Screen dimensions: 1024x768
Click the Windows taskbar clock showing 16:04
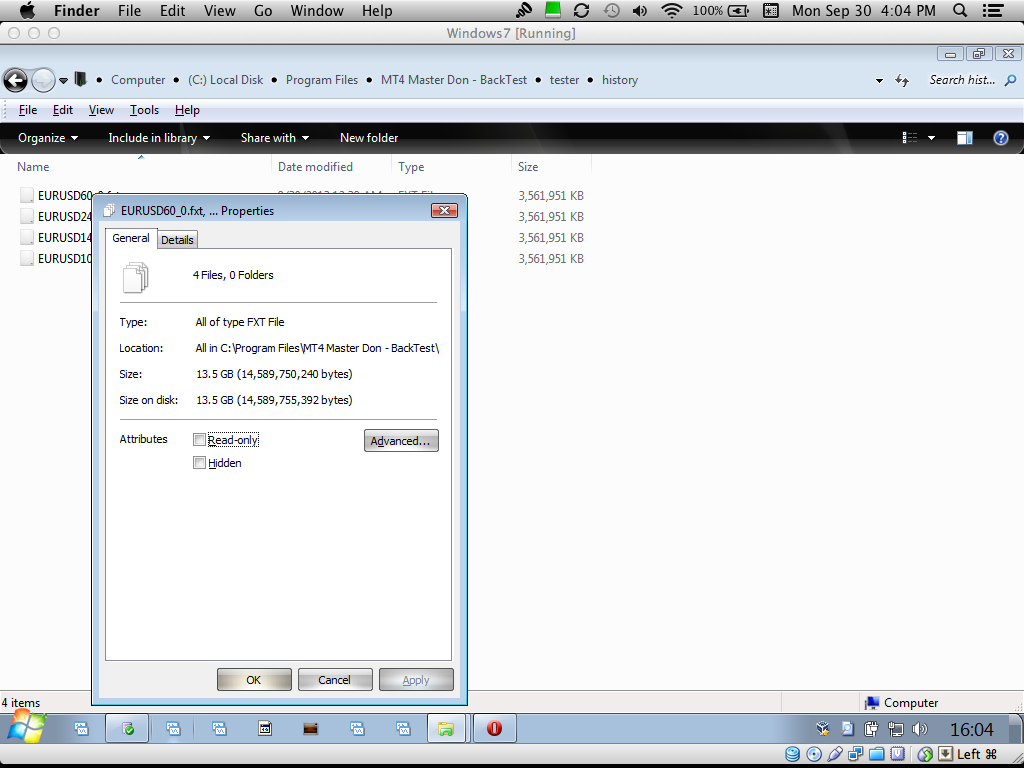point(972,729)
